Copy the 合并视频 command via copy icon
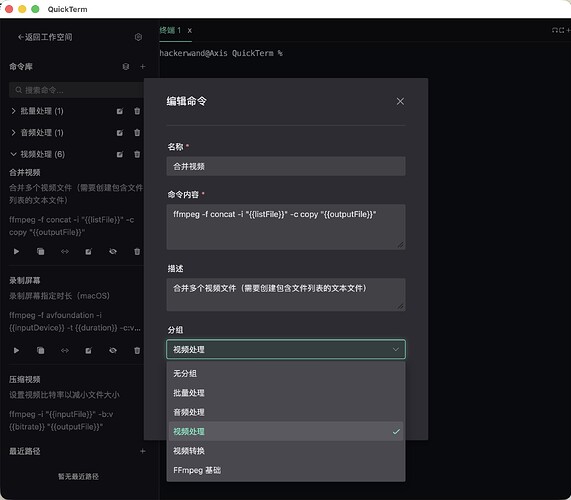Screen dimensions: 571x500 coord(41,251)
